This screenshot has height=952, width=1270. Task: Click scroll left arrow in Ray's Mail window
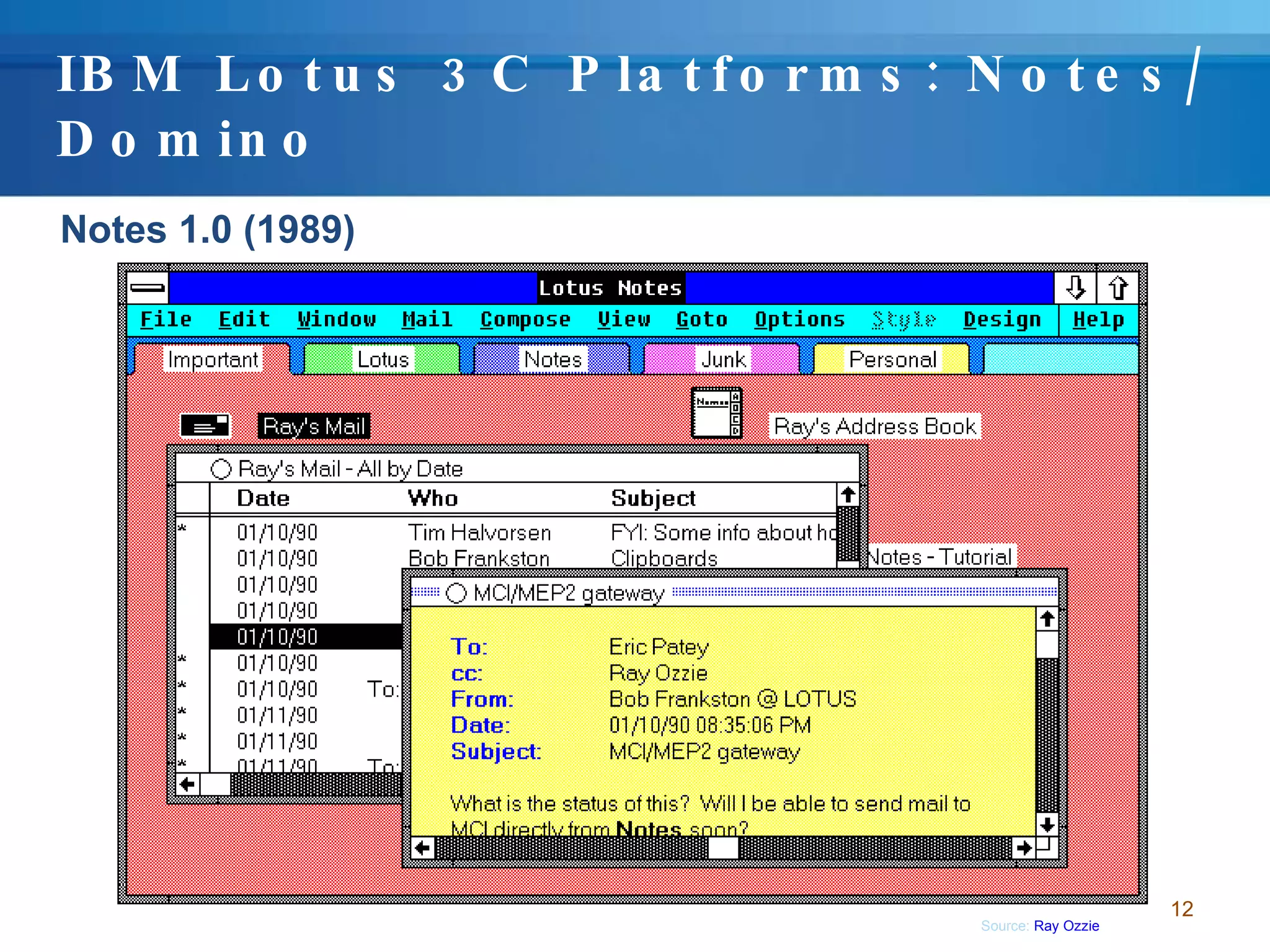pyautogui.click(x=187, y=785)
